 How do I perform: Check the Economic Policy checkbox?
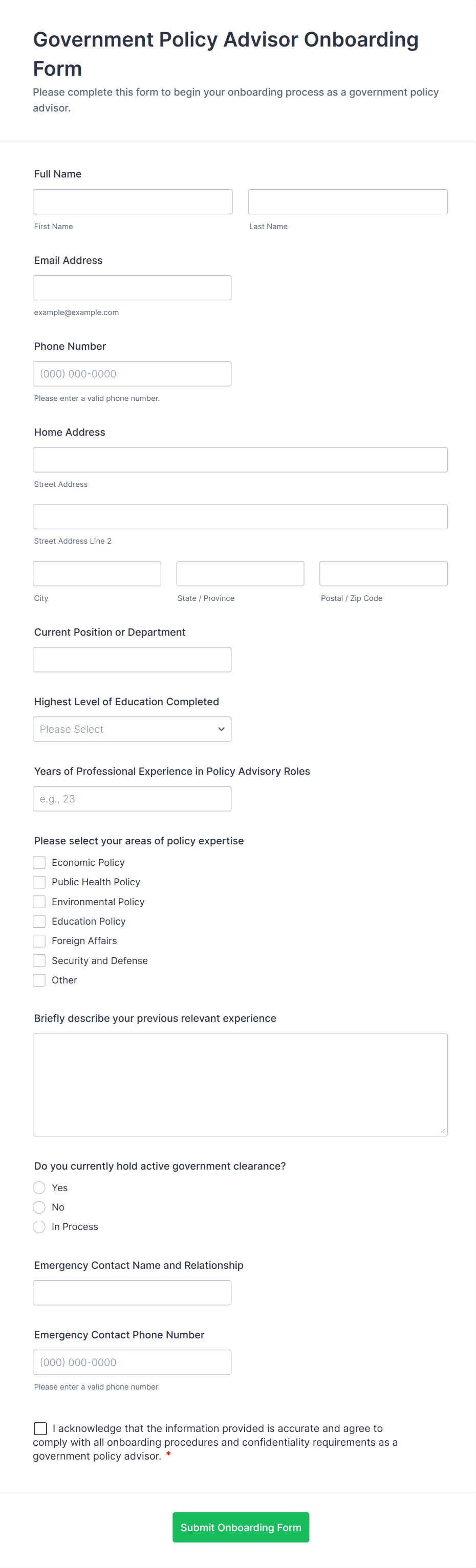click(x=39, y=862)
